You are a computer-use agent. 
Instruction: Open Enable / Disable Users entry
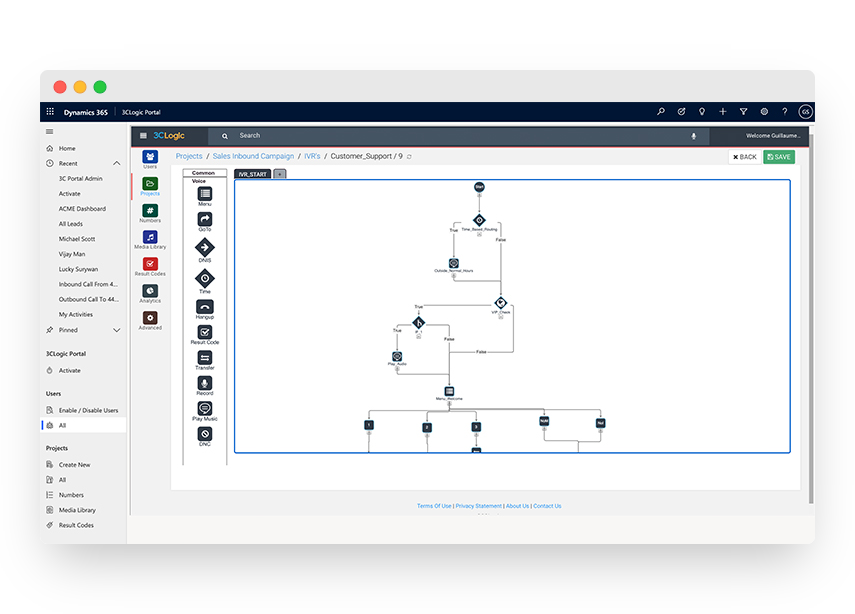tap(88, 410)
